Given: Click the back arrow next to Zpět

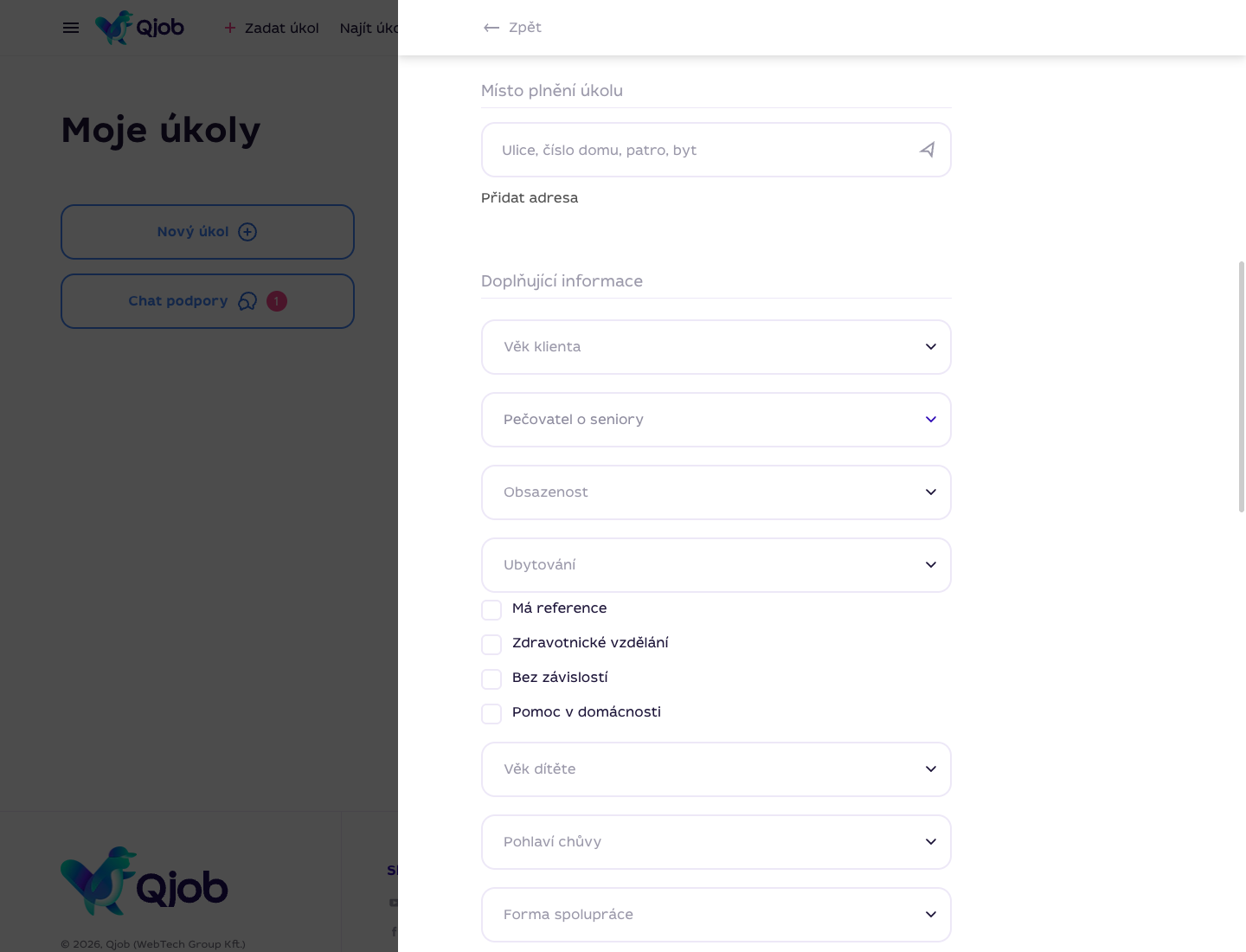Looking at the screenshot, I should click(x=491, y=28).
